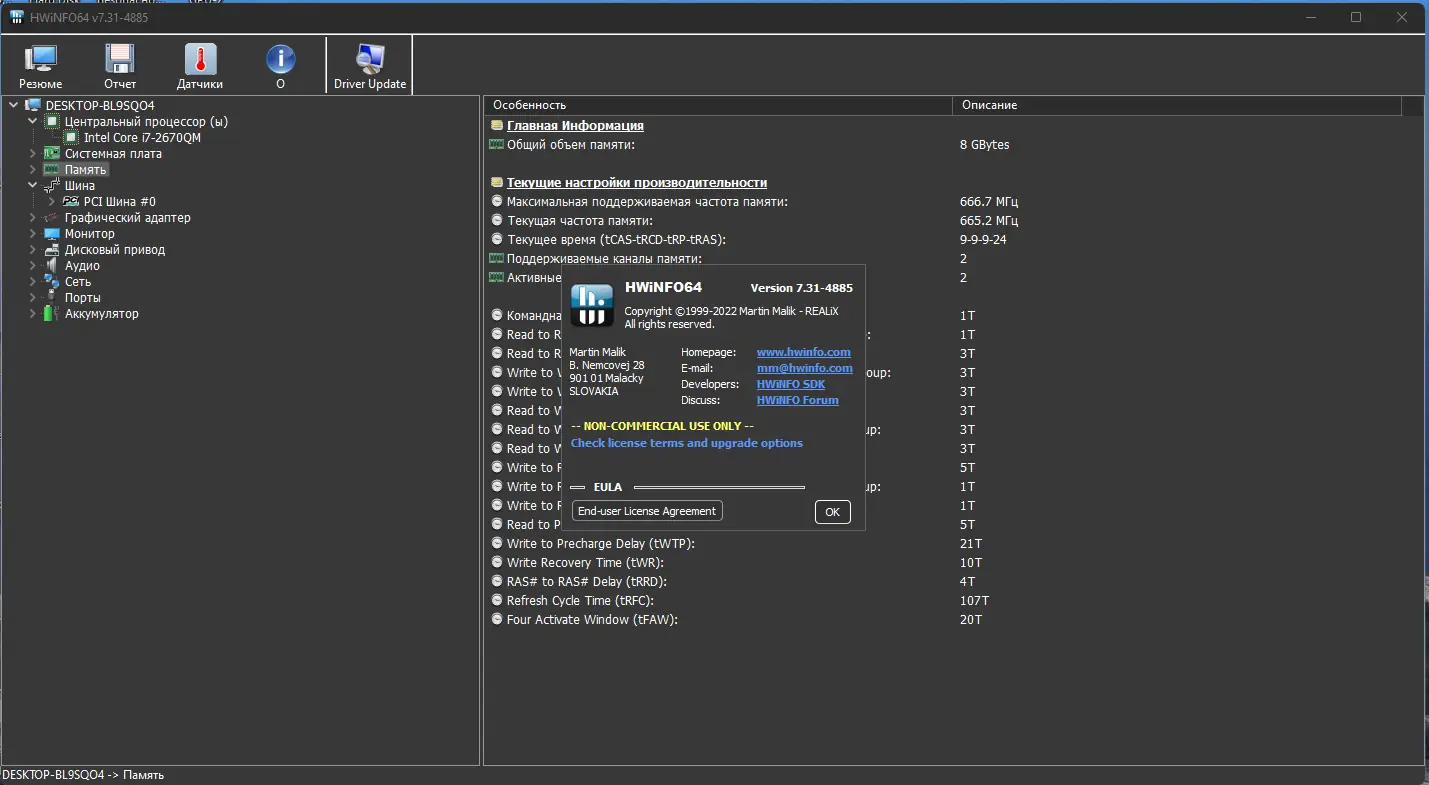Expand the Дисковый привод node arrow
Screen dimensions: 1429x785
pyautogui.click(x=32, y=249)
